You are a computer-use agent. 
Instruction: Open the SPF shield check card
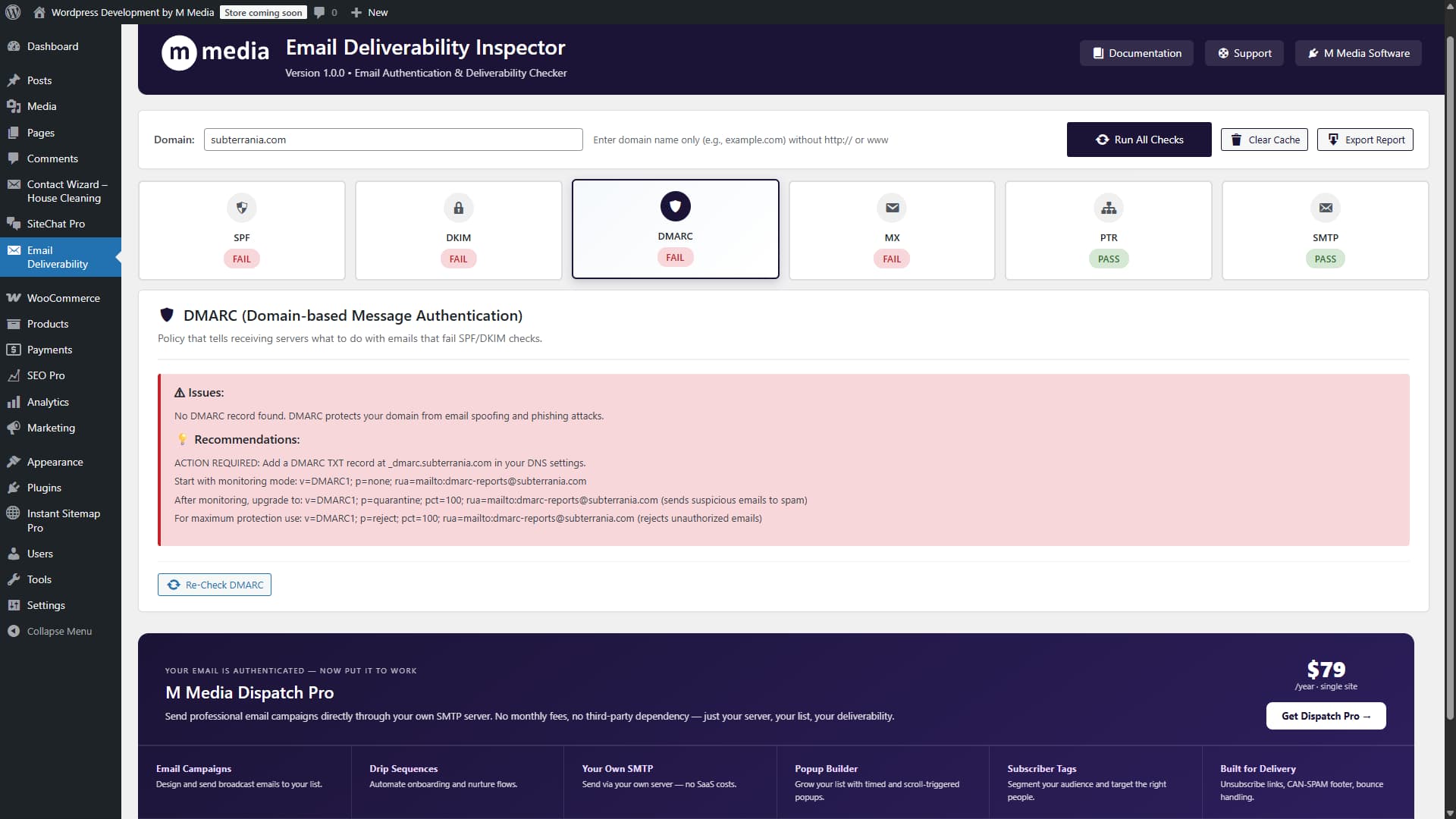pos(241,230)
